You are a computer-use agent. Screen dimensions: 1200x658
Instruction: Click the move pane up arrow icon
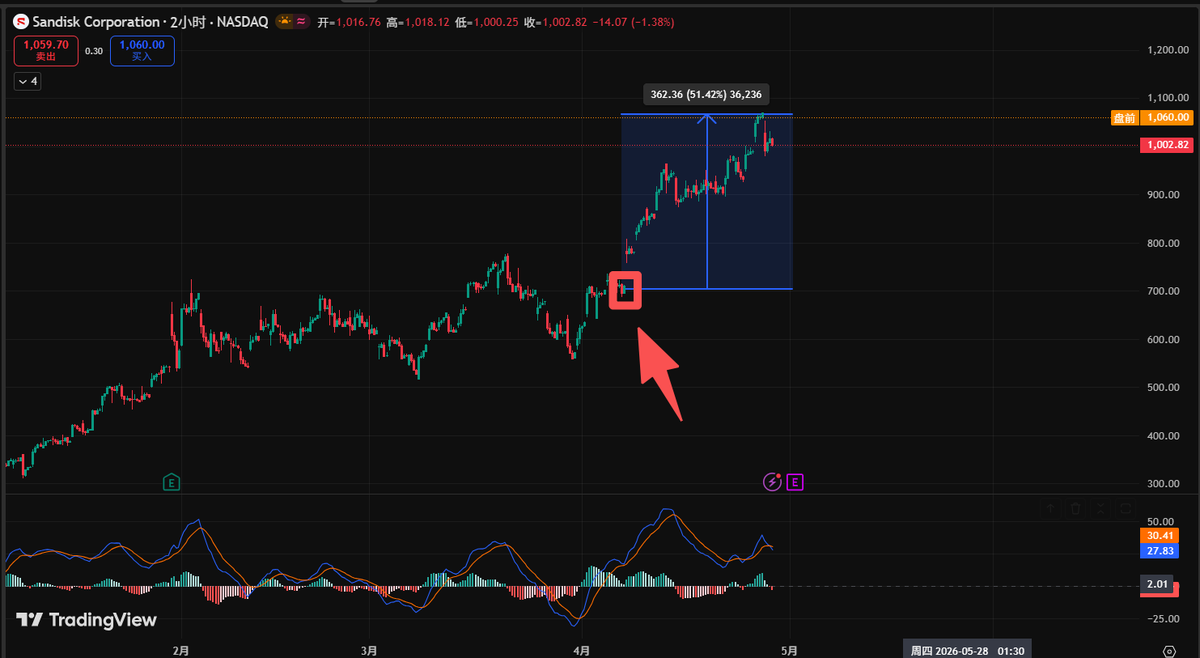(x=1051, y=508)
